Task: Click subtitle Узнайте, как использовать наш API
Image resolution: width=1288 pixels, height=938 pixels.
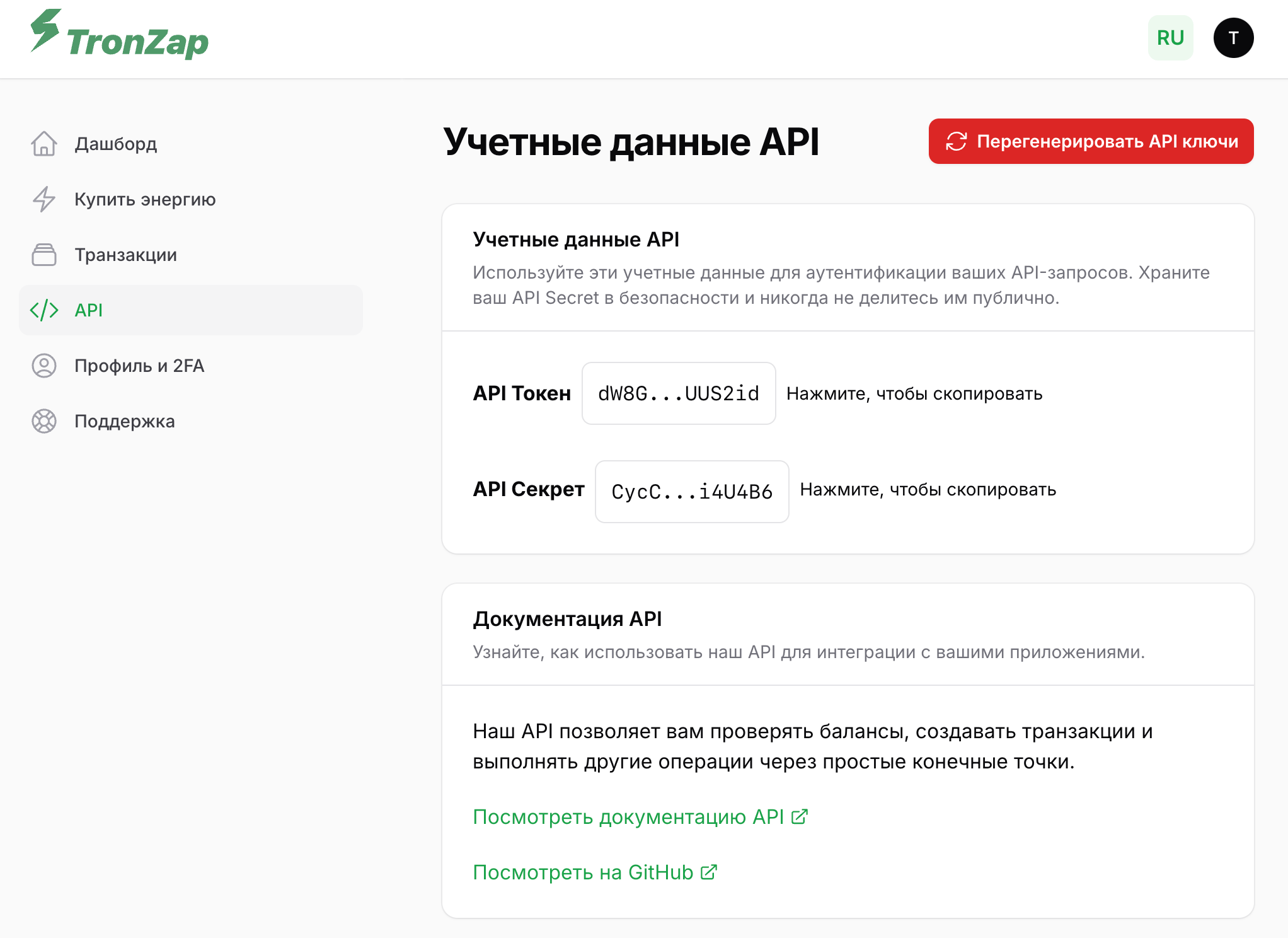Action: [809, 652]
